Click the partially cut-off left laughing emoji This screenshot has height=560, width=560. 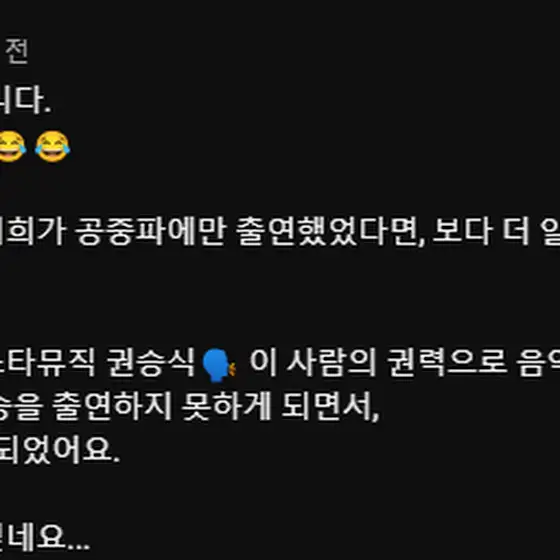point(13,146)
